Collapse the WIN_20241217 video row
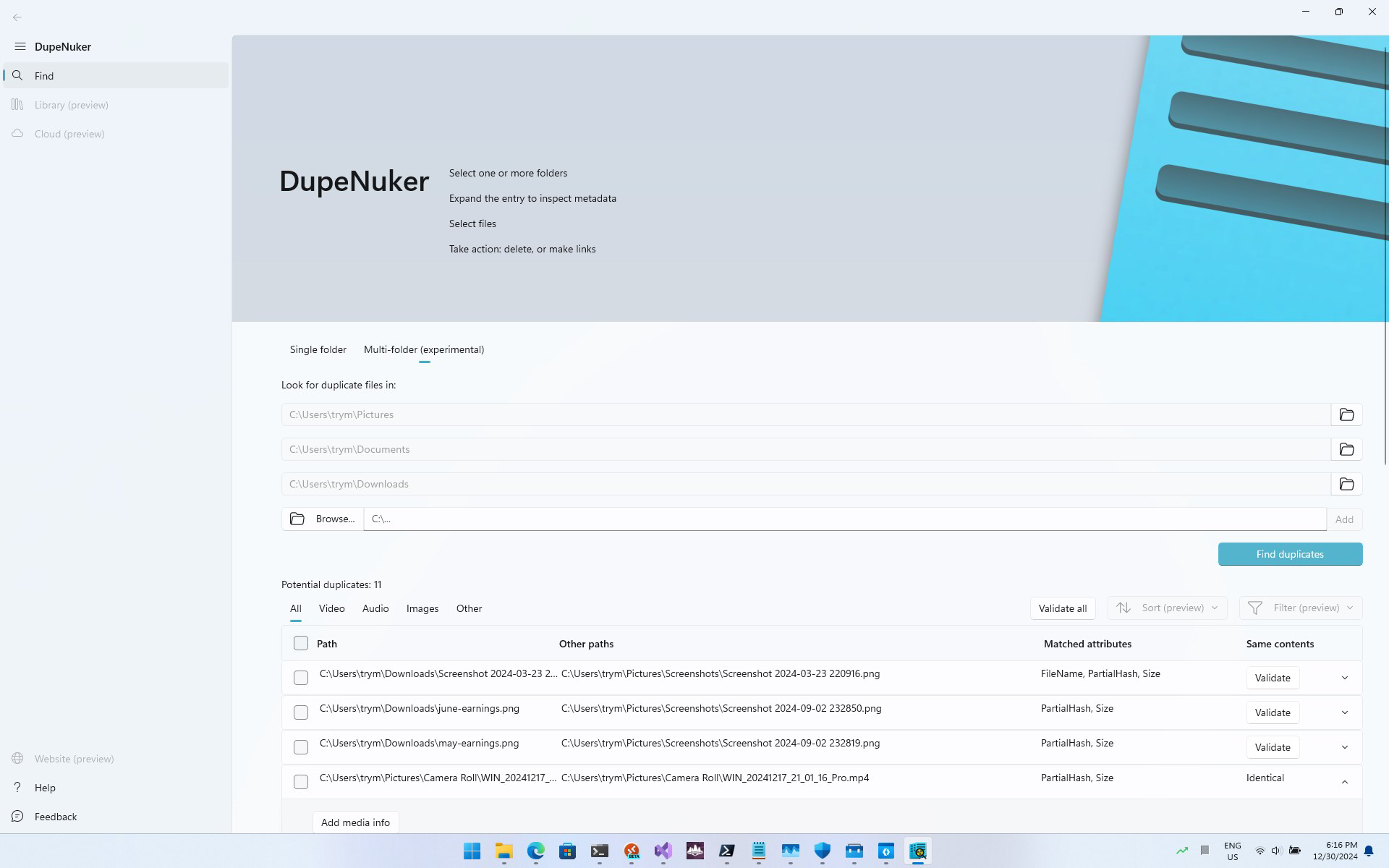 pos(1345,782)
